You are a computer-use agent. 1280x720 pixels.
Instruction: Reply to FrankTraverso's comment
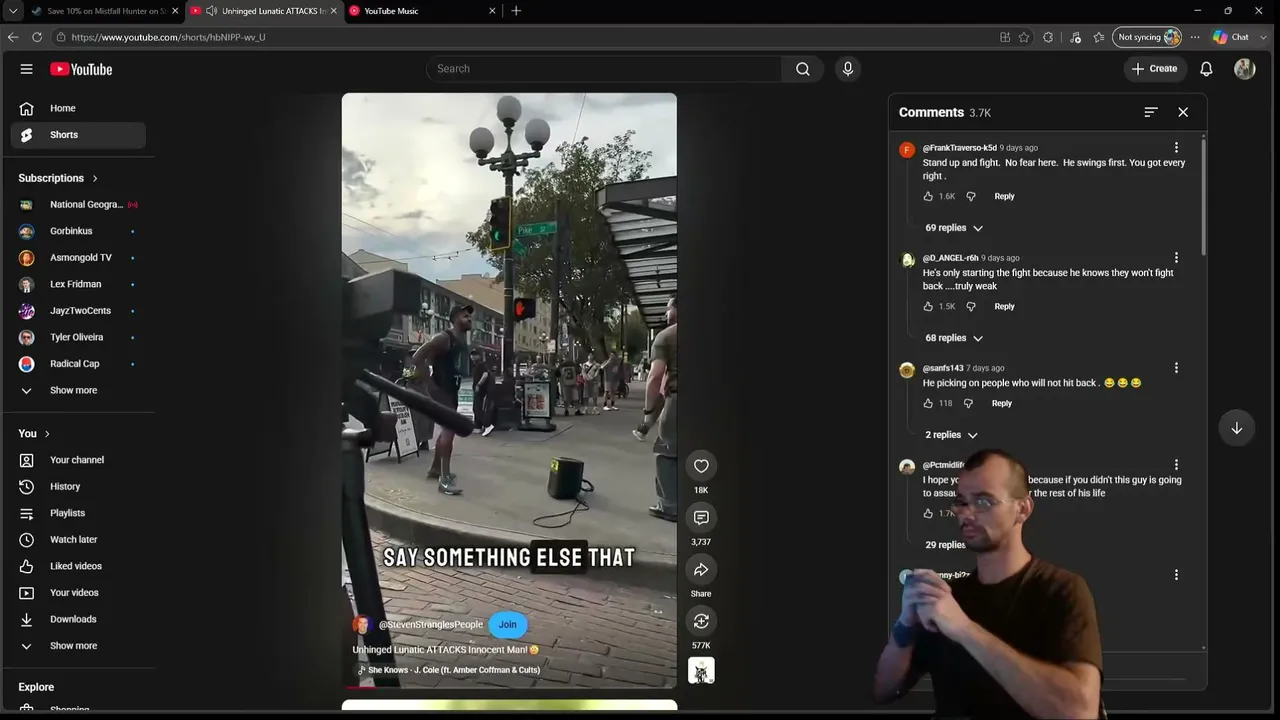[1004, 197]
